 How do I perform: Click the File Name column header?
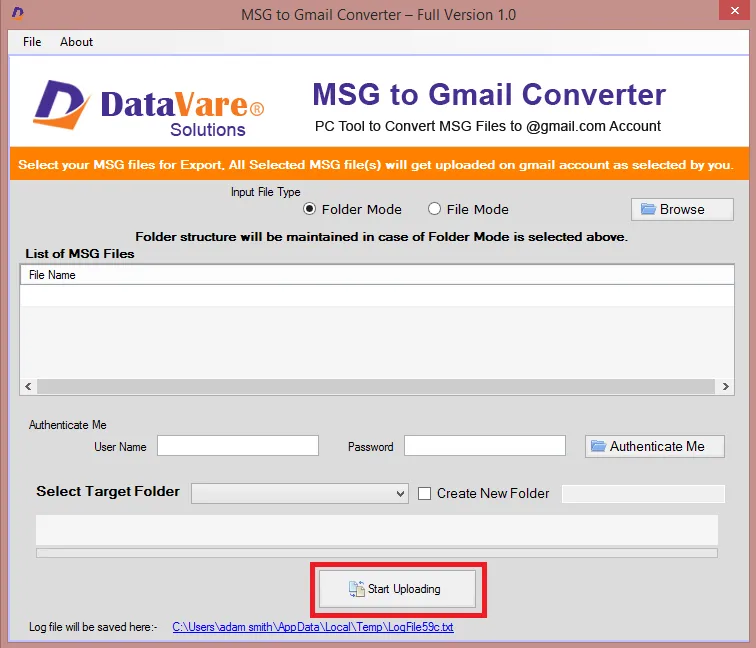(x=377, y=275)
